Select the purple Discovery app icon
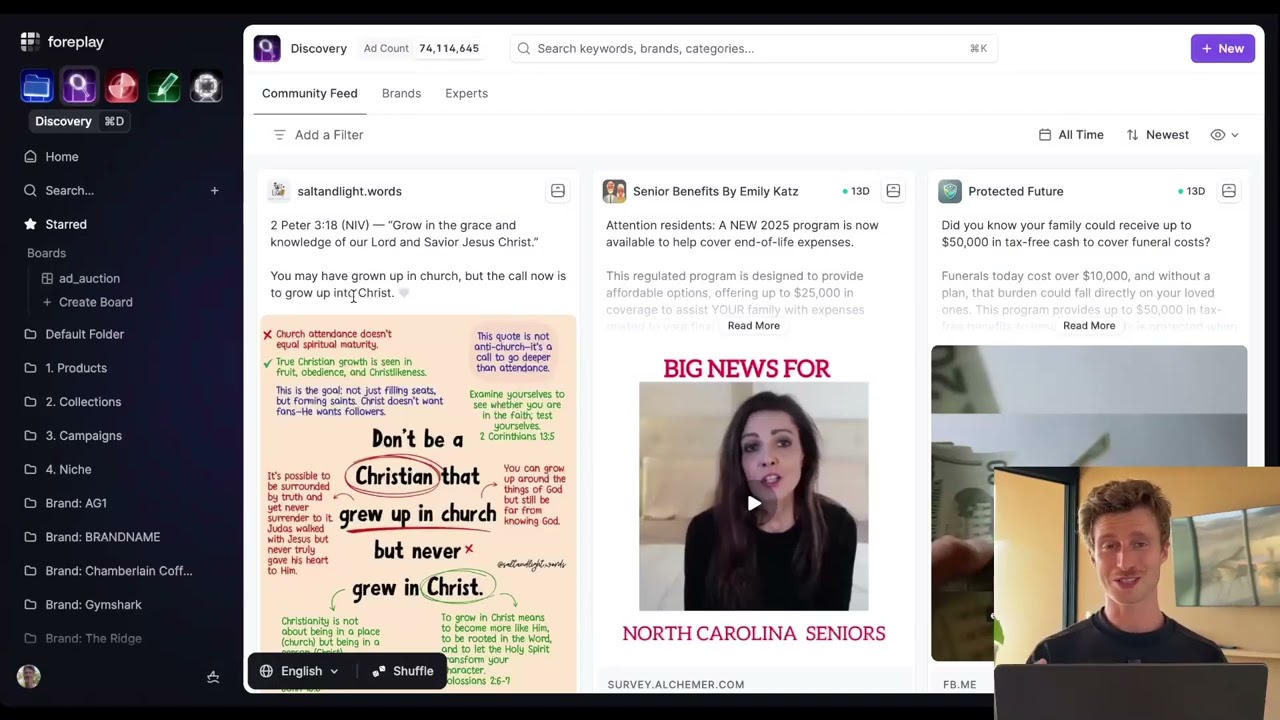The width and height of the screenshot is (1280, 720). point(79,87)
